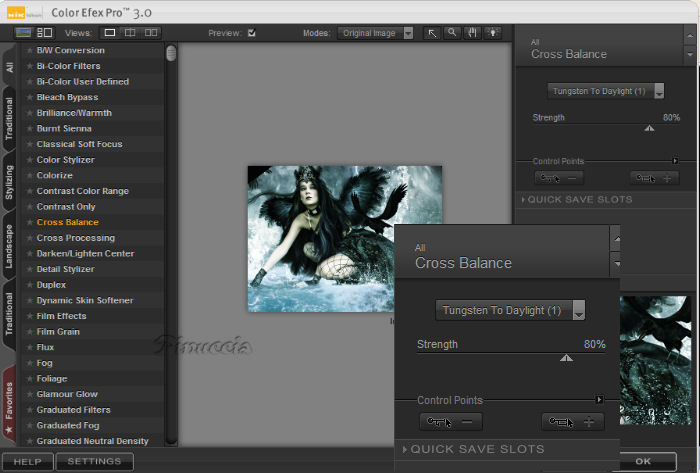700x473 pixels.
Task: Switch to the Landscape tab
Action: (9, 246)
